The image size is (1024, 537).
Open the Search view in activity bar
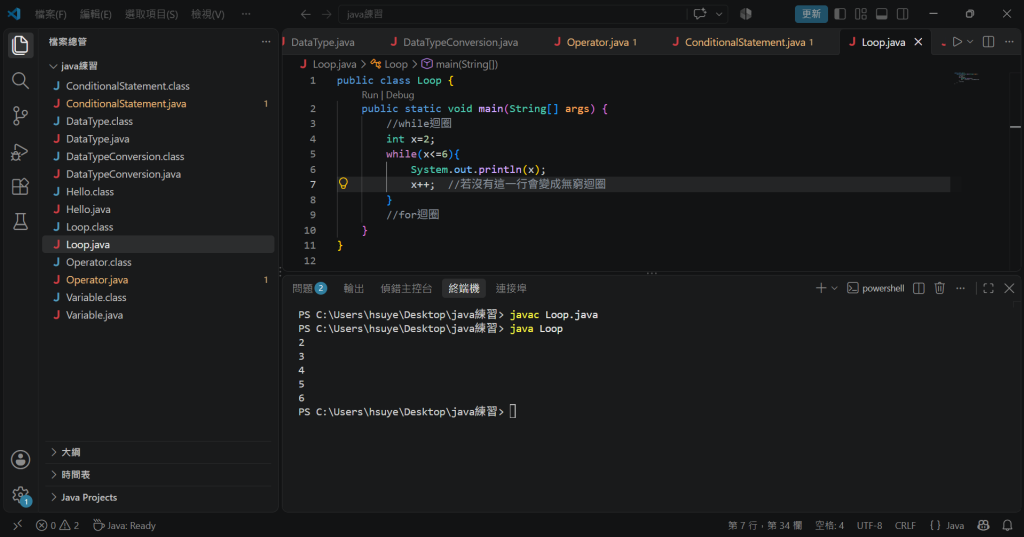tap(20, 80)
